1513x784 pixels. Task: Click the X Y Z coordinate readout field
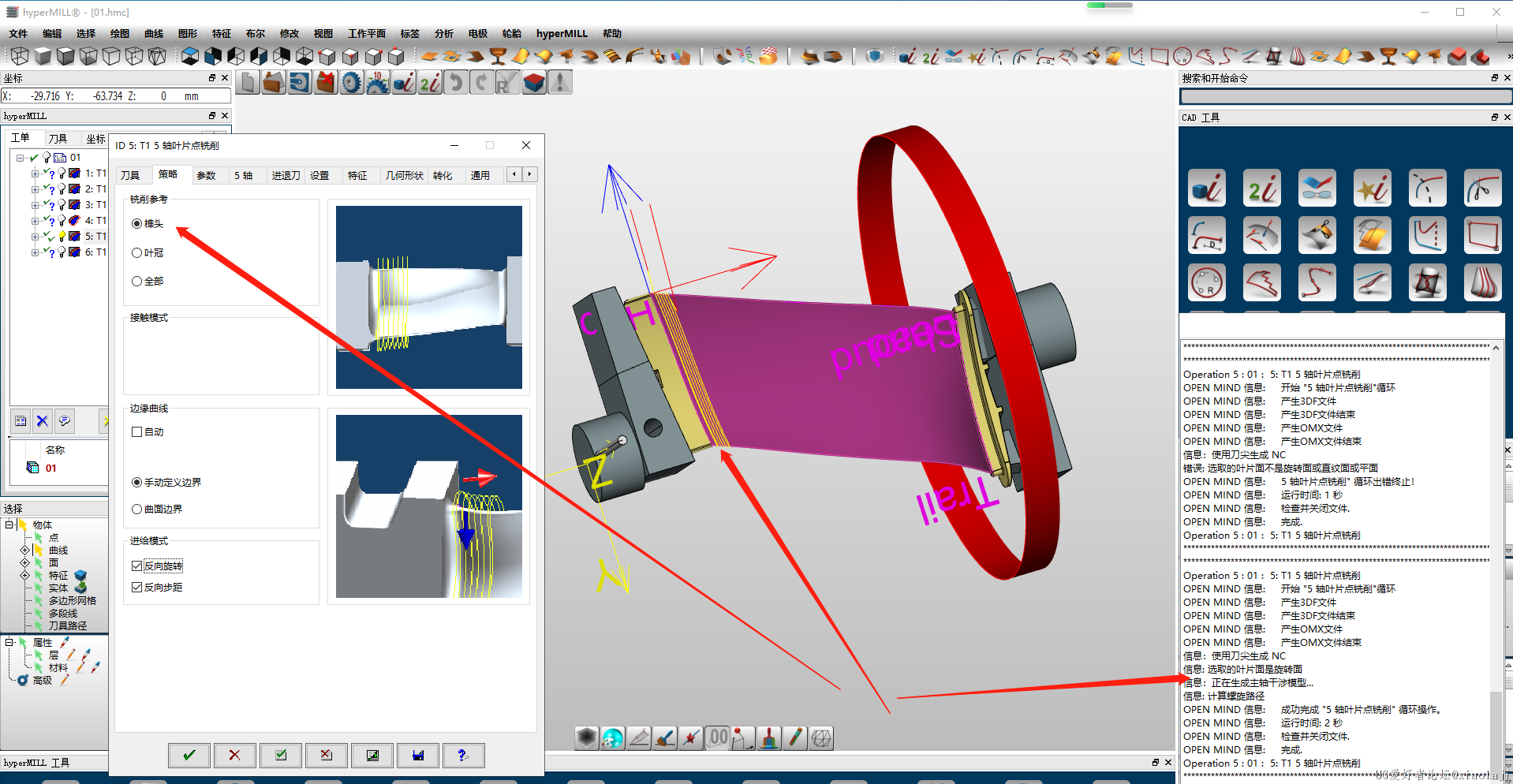(116, 96)
